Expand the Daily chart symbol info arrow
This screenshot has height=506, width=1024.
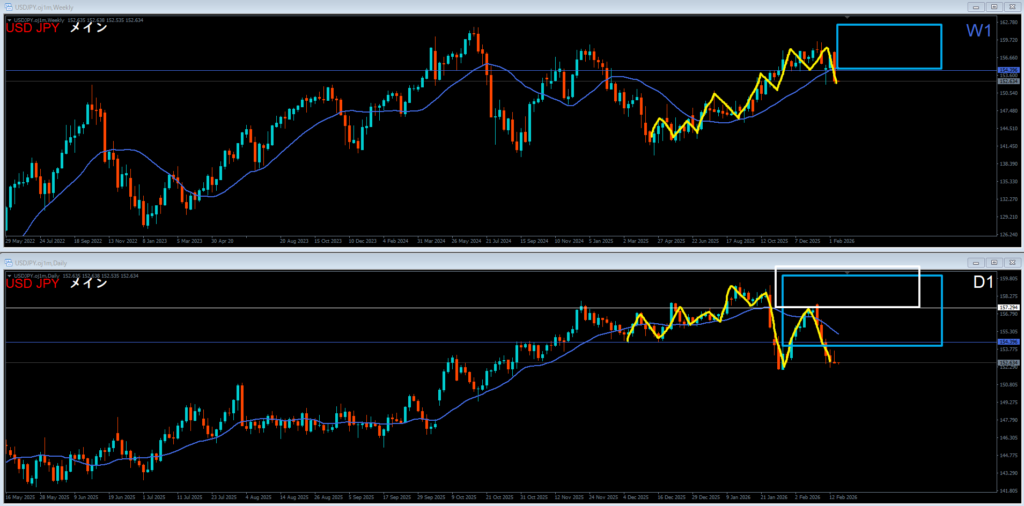coord(8,273)
